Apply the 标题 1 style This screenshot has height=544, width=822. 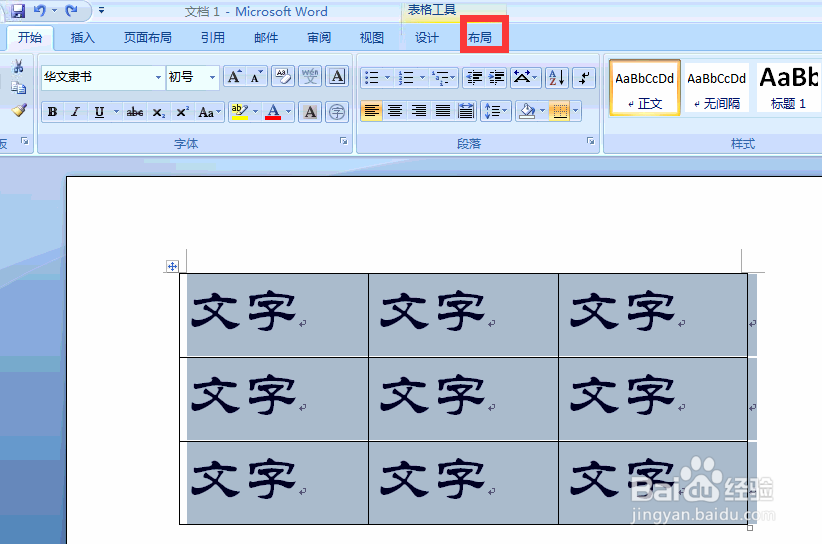pos(788,88)
